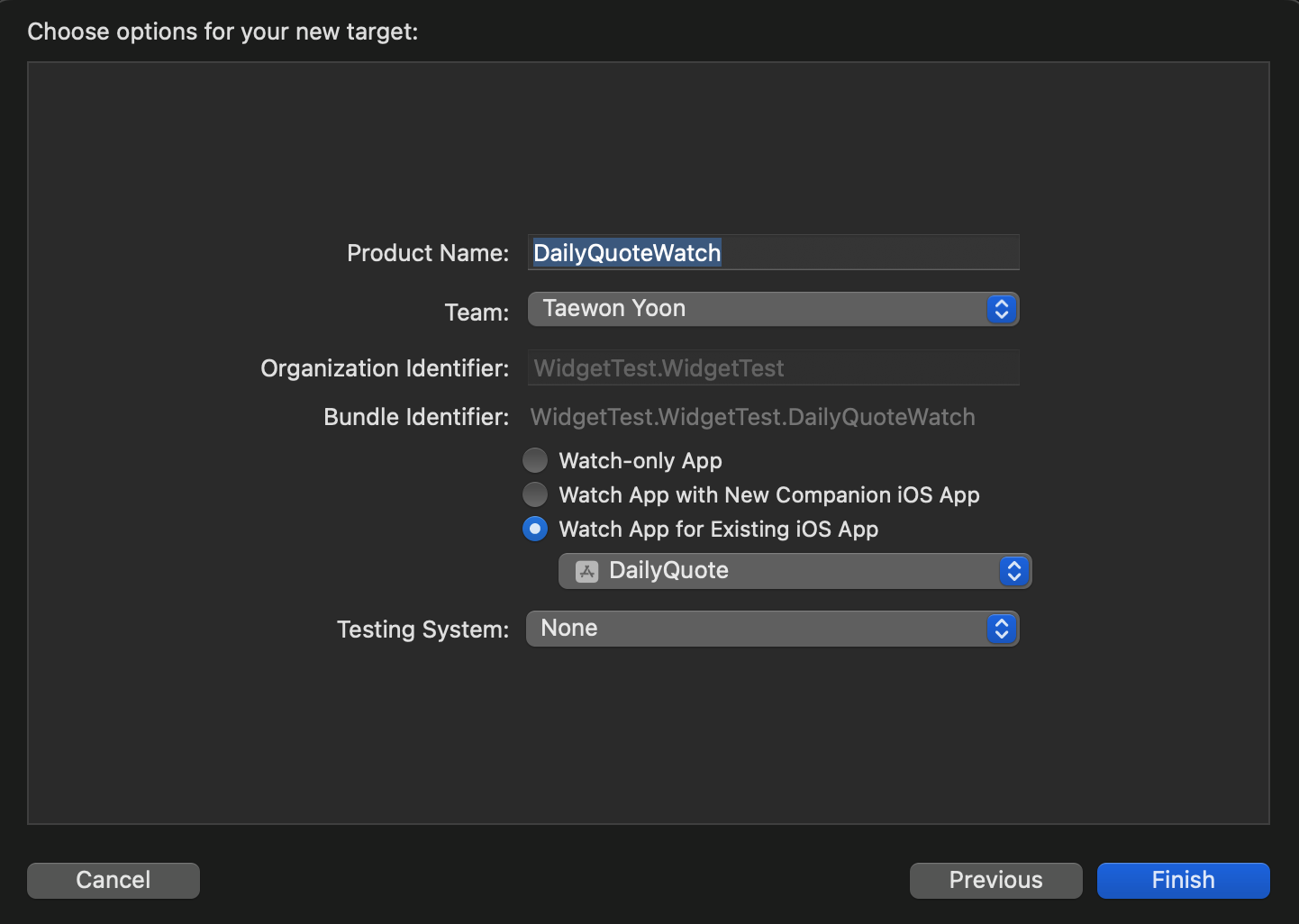Click the DailyQuote app icon in the dropdown
Viewport: 1299px width, 924px height.
tap(587, 571)
